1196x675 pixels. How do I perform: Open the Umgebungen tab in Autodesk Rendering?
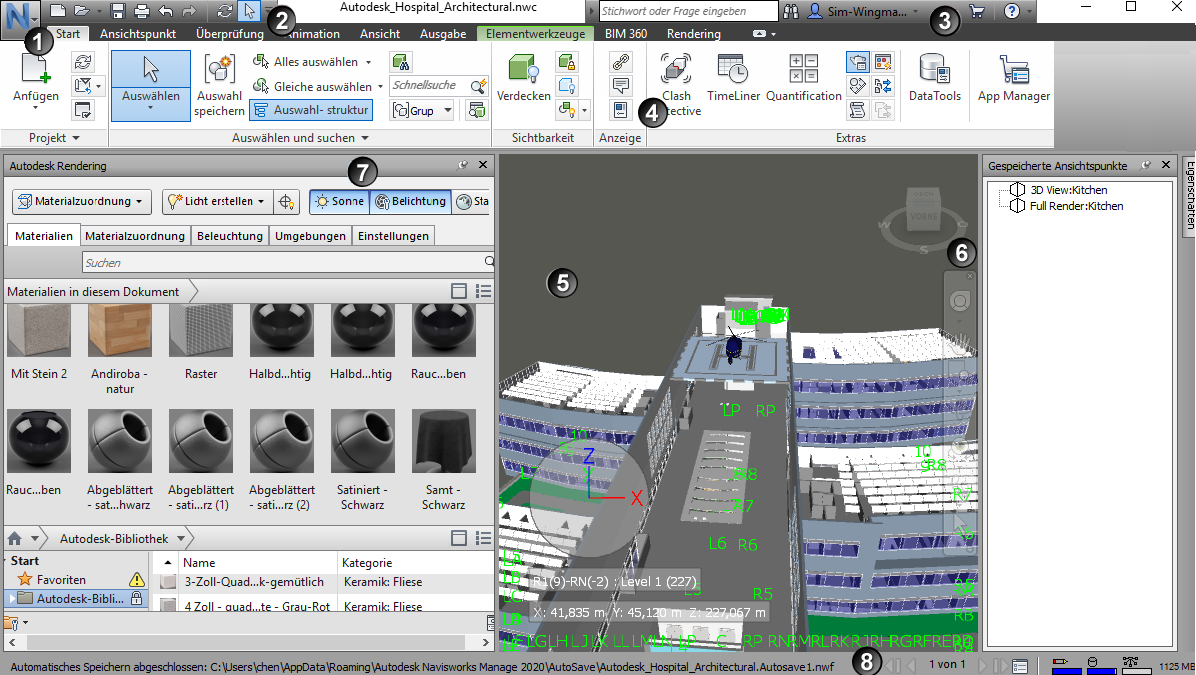310,236
